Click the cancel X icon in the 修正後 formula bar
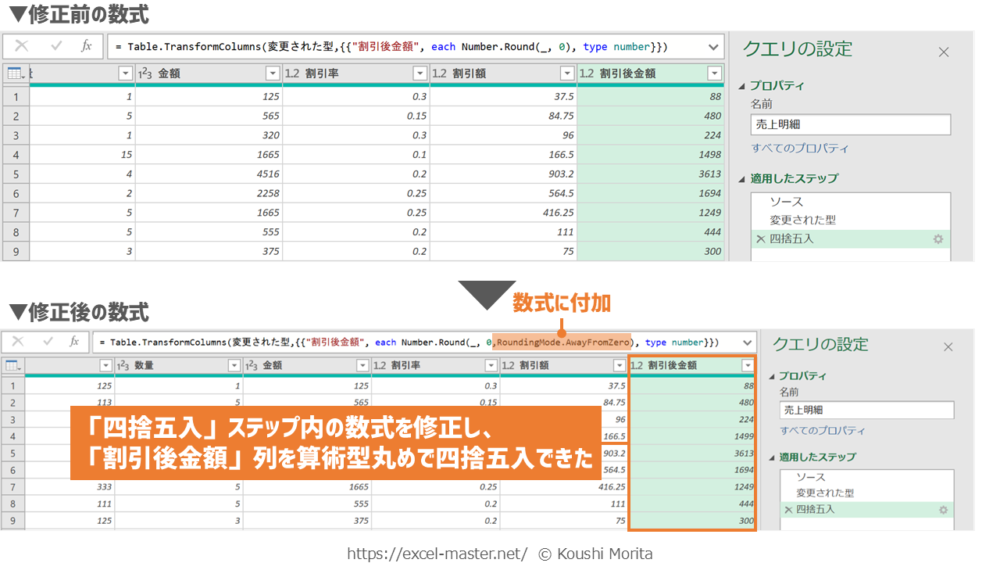Viewport: 1000px width, 563px height. click(x=18, y=342)
